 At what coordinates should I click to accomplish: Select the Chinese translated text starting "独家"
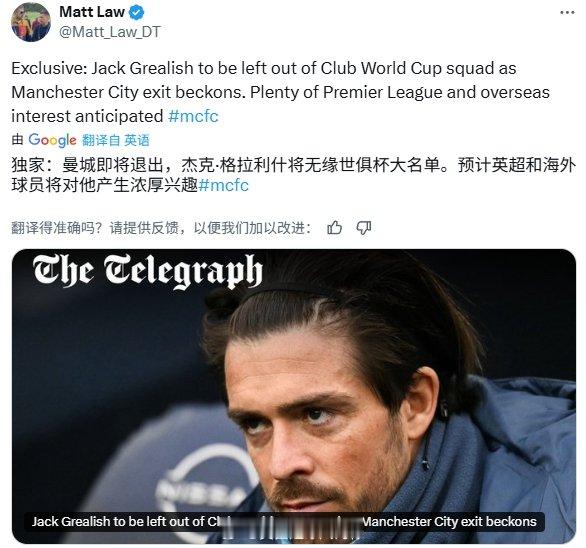293,175
